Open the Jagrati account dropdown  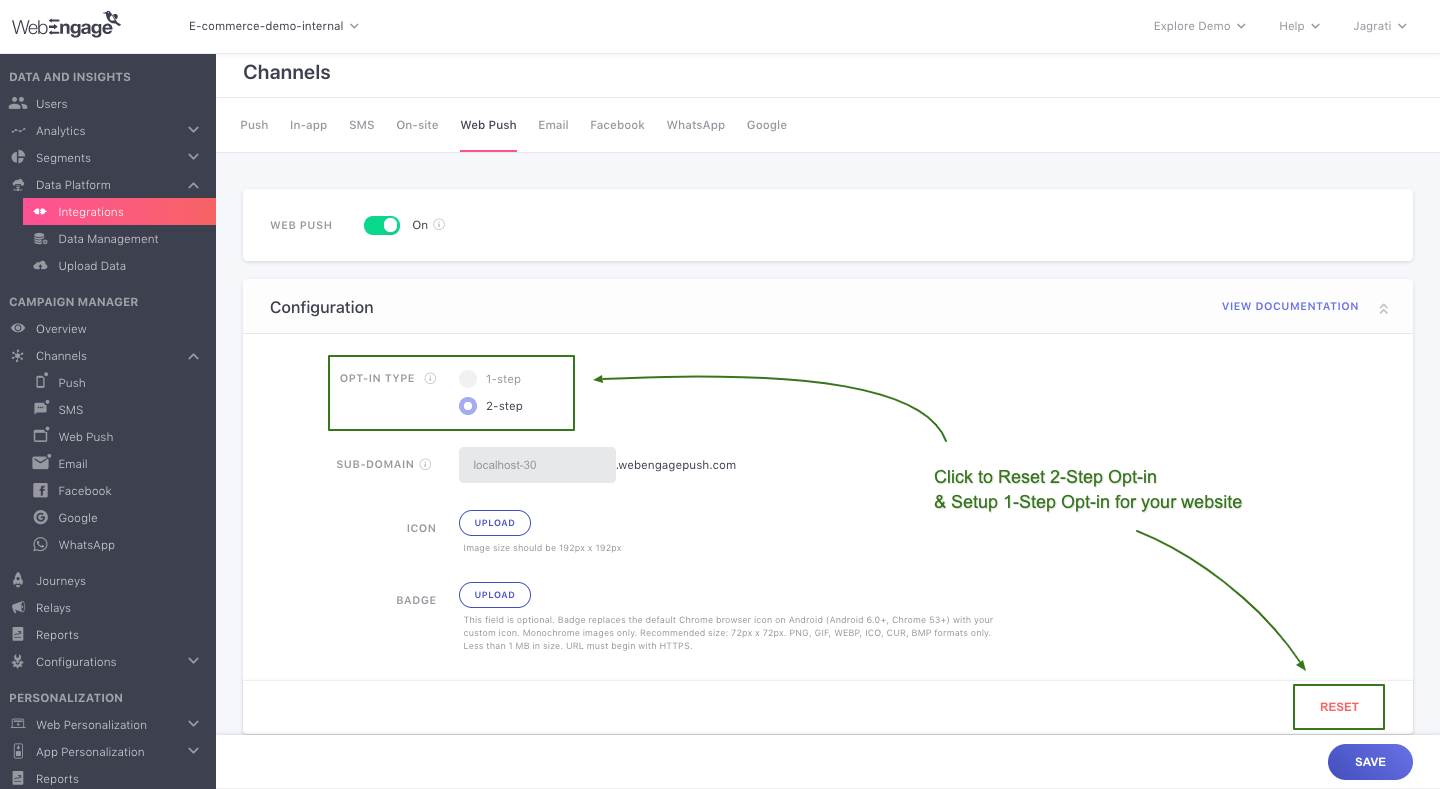point(1380,26)
